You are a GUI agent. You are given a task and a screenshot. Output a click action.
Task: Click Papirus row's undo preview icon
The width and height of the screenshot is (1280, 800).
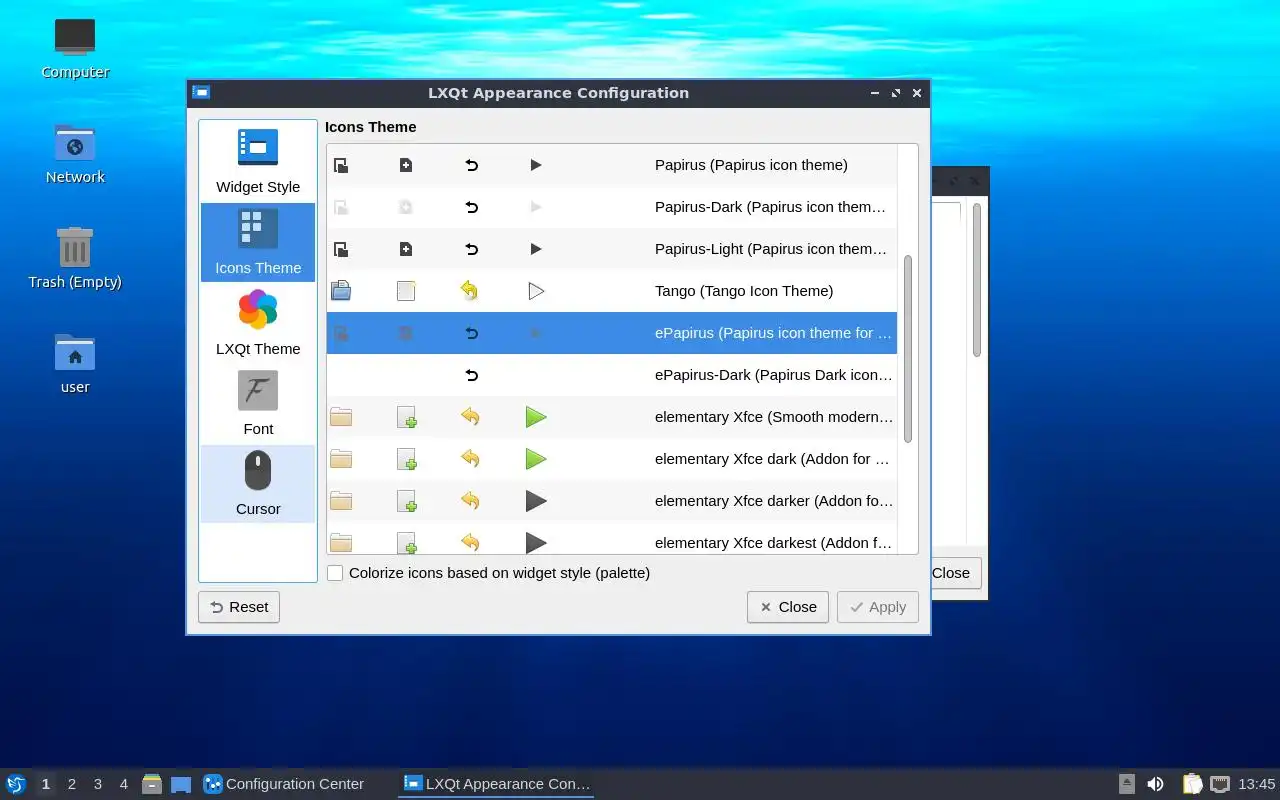(471, 165)
